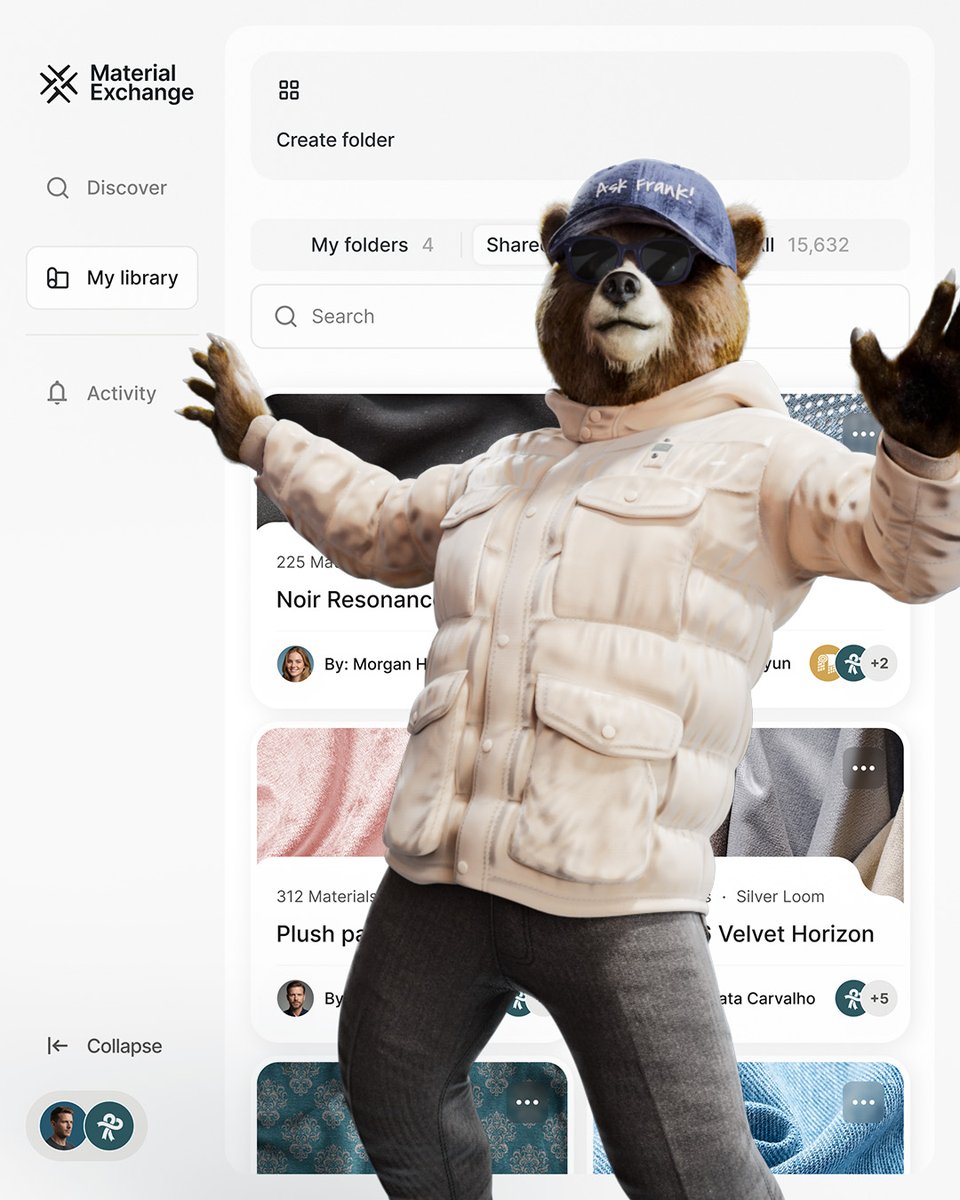The width and height of the screenshot is (960, 1200).
Task: Switch to the My folders tab
Action: pos(372,245)
